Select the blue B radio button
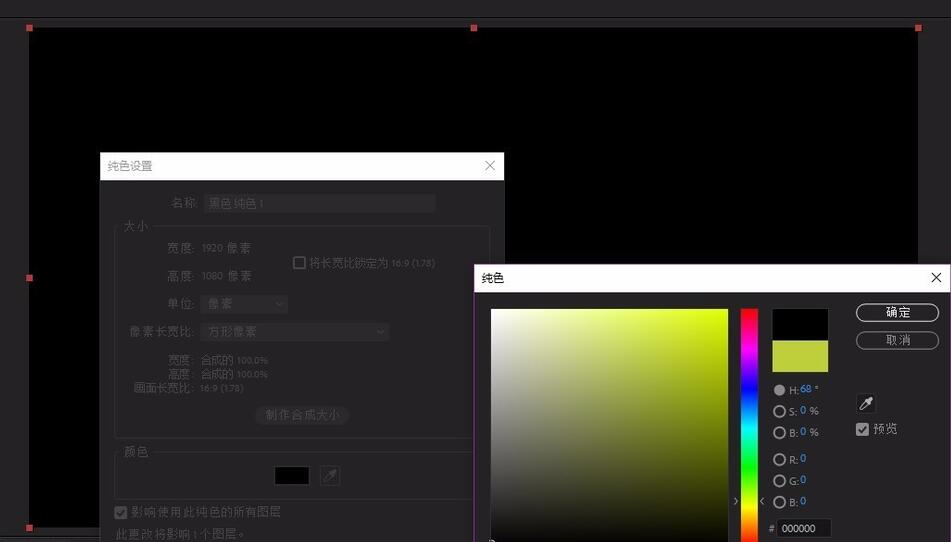Screen dimensions: 951x542 tap(779, 502)
